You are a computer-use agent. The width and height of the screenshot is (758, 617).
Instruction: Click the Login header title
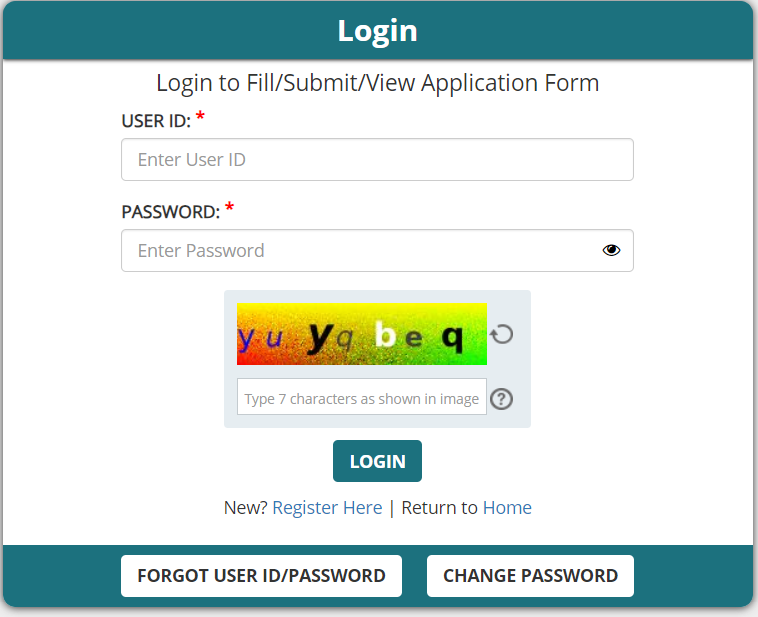coord(378,31)
